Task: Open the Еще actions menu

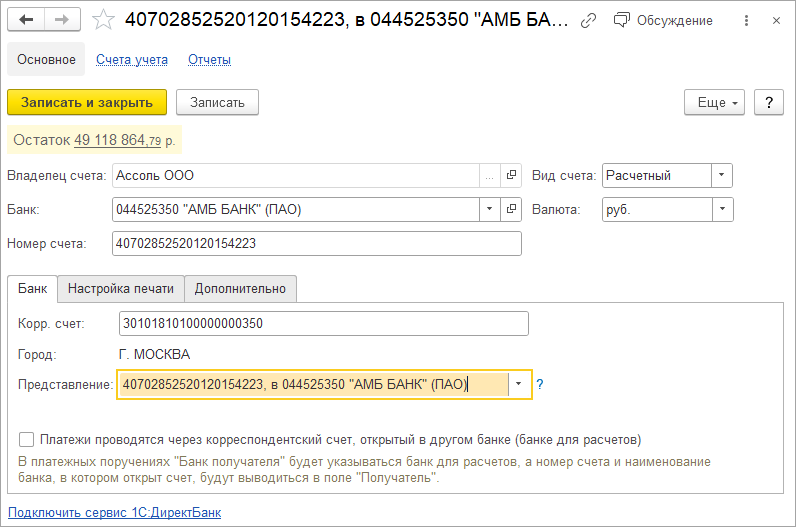Action: click(x=713, y=102)
